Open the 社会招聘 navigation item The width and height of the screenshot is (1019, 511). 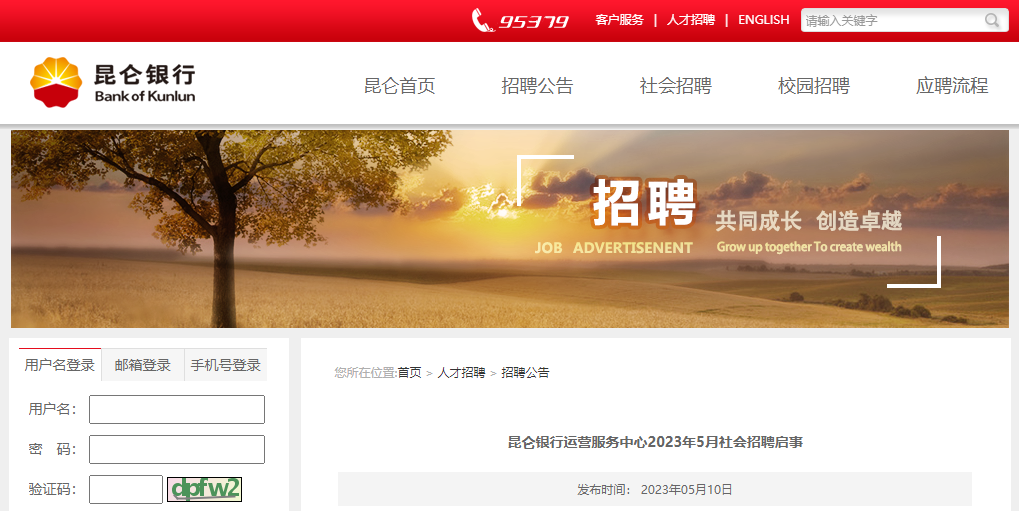pyautogui.click(x=676, y=86)
